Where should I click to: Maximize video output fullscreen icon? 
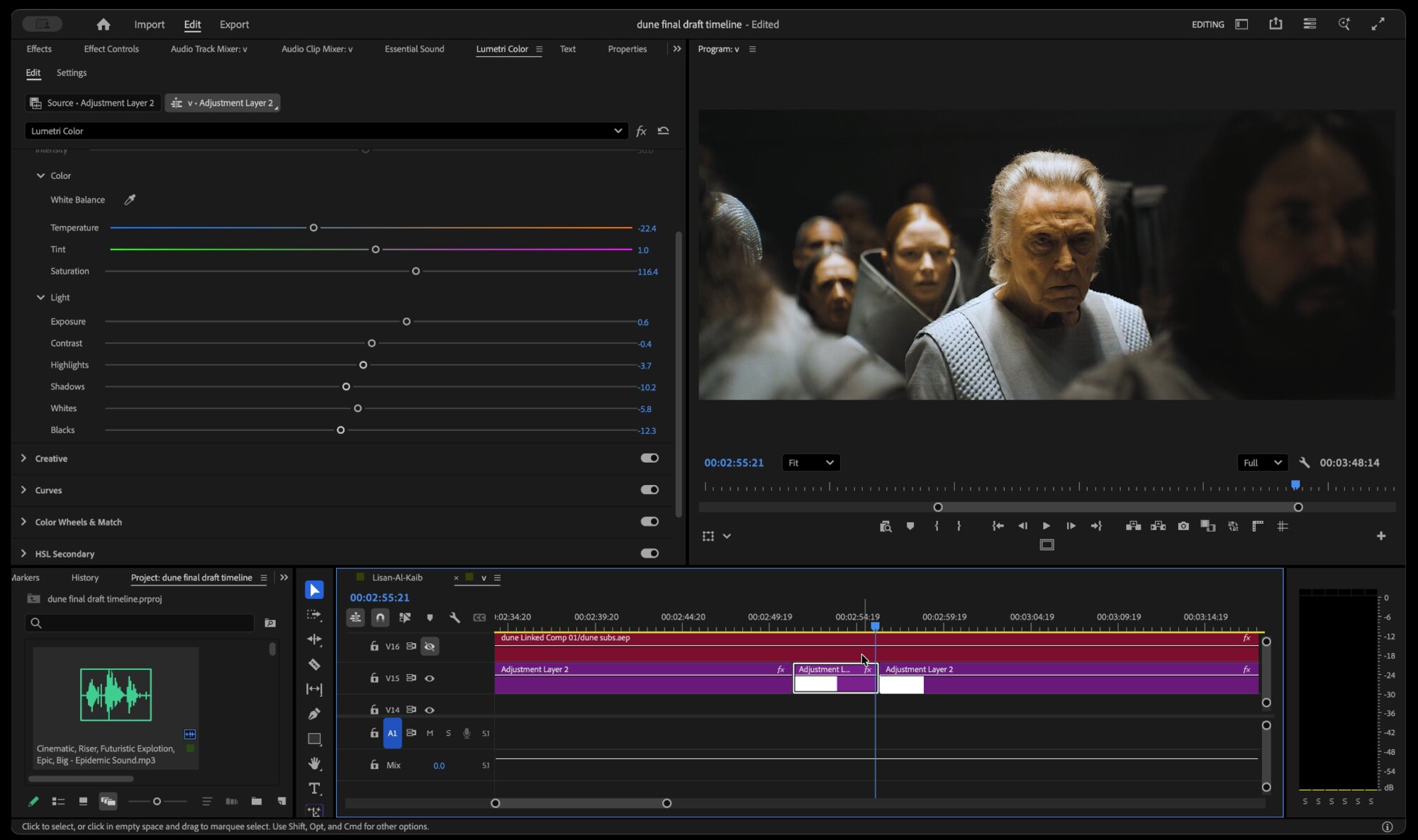1378,24
